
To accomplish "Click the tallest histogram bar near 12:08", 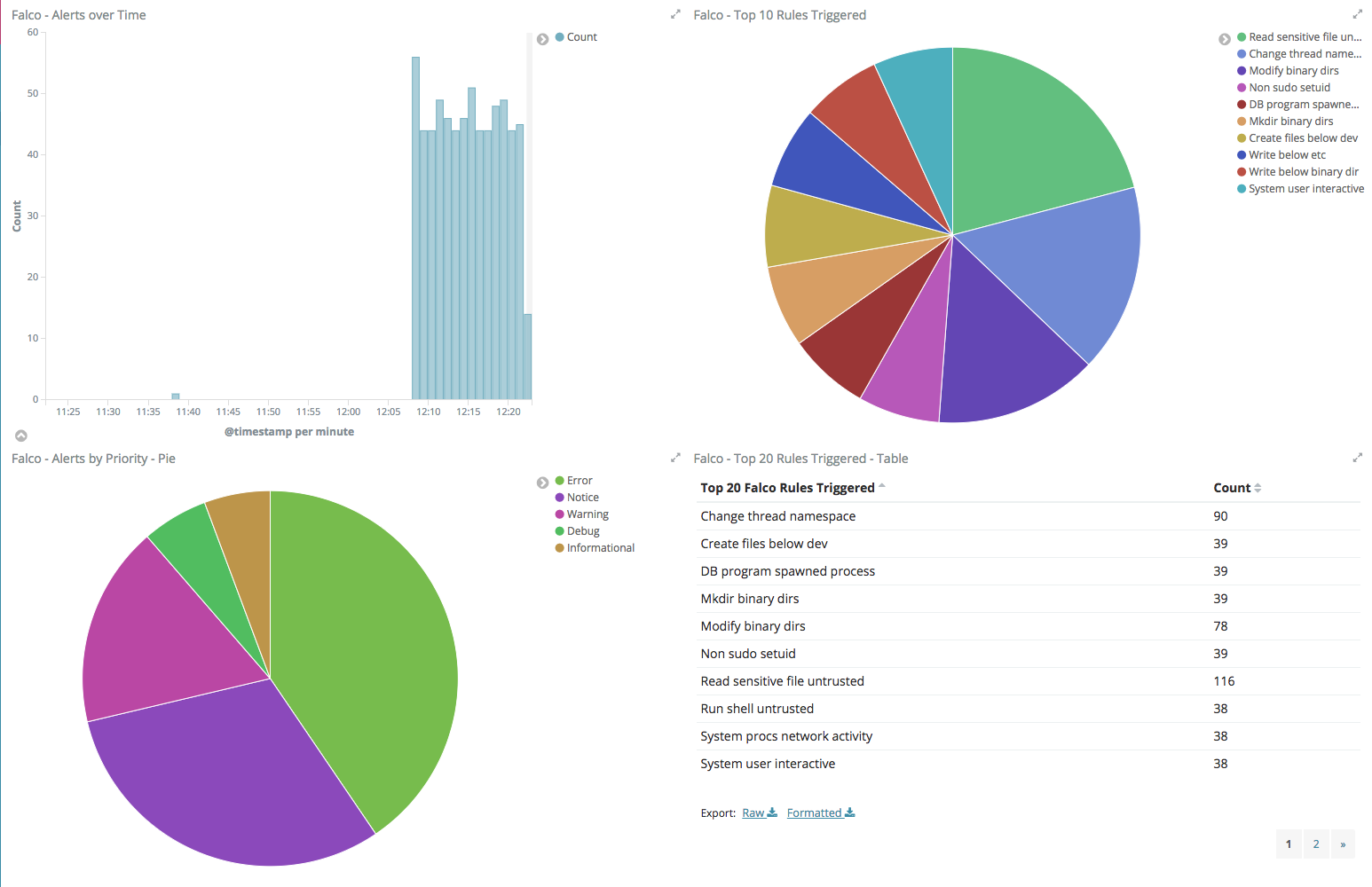I will (415, 228).
